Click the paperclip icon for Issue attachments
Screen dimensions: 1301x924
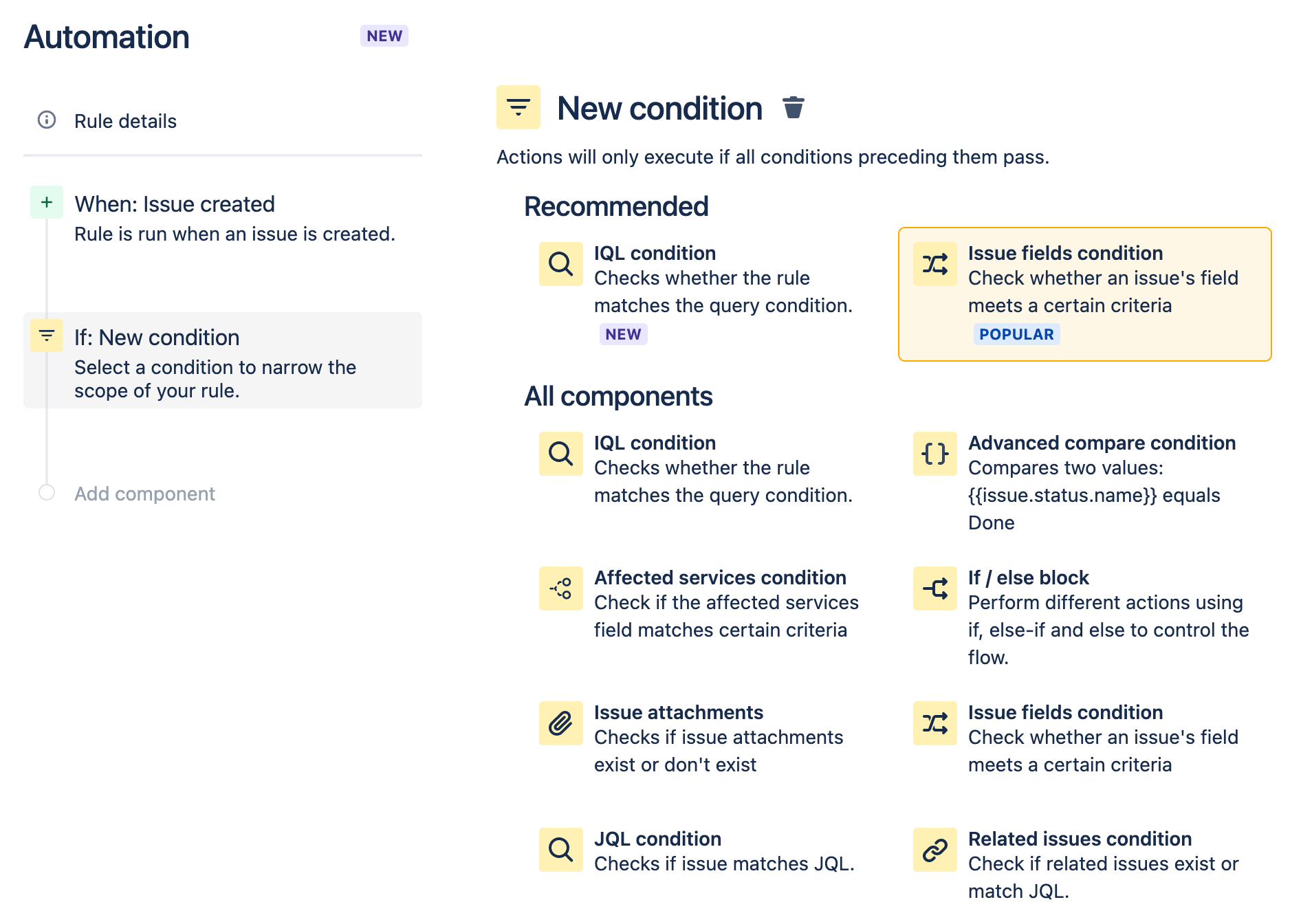pyautogui.click(x=560, y=723)
